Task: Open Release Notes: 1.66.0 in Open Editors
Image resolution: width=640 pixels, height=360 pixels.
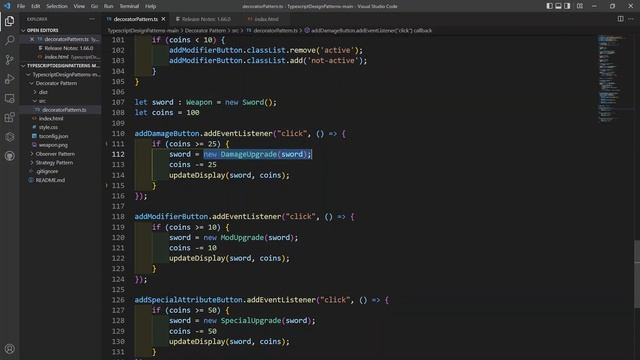Action: click(x=69, y=48)
